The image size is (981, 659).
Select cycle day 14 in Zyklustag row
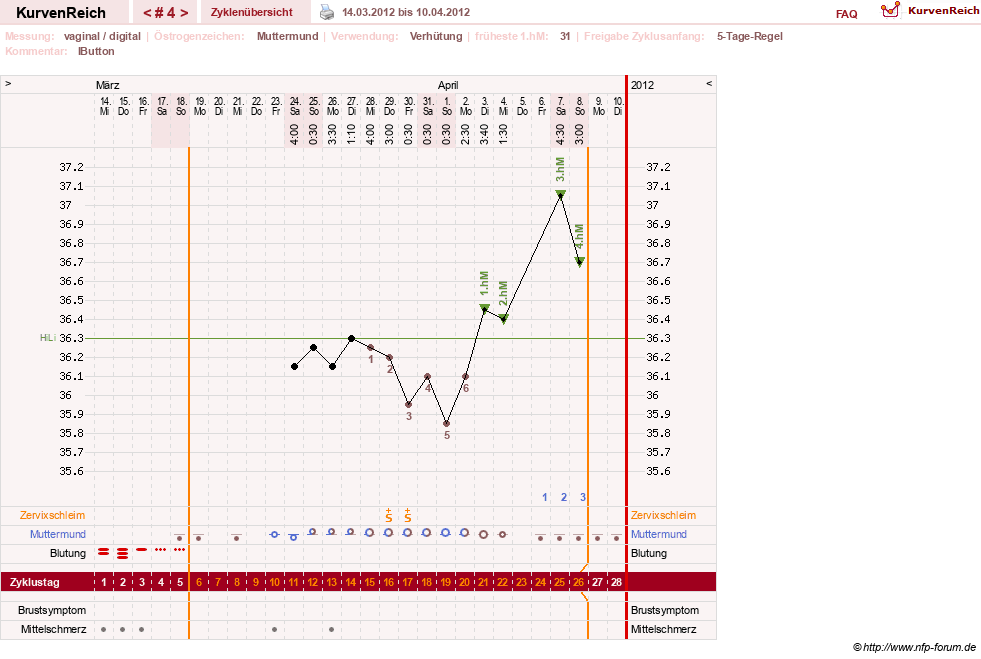pyautogui.click(x=350, y=582)
